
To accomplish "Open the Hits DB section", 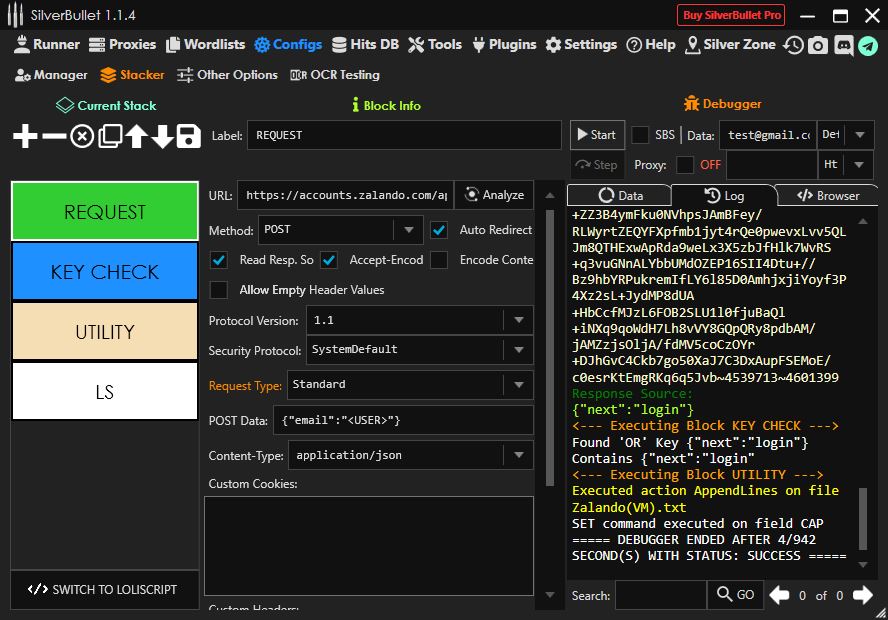I will 365,45.
